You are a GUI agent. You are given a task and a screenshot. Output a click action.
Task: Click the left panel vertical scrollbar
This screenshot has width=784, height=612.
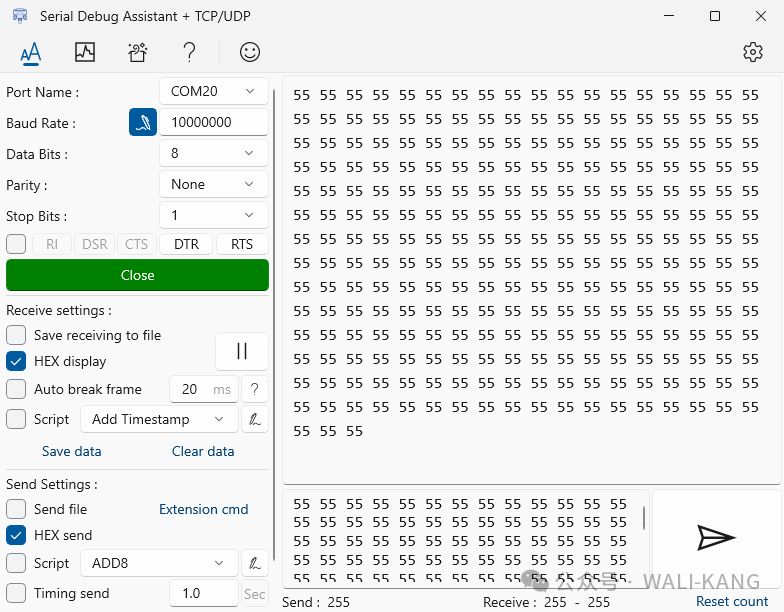click(274, 325)
